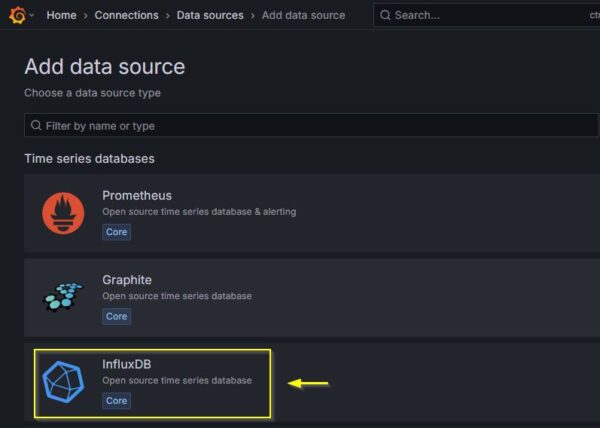Expand the dropdown arrow beside Grafana logo

click(31, 15)
